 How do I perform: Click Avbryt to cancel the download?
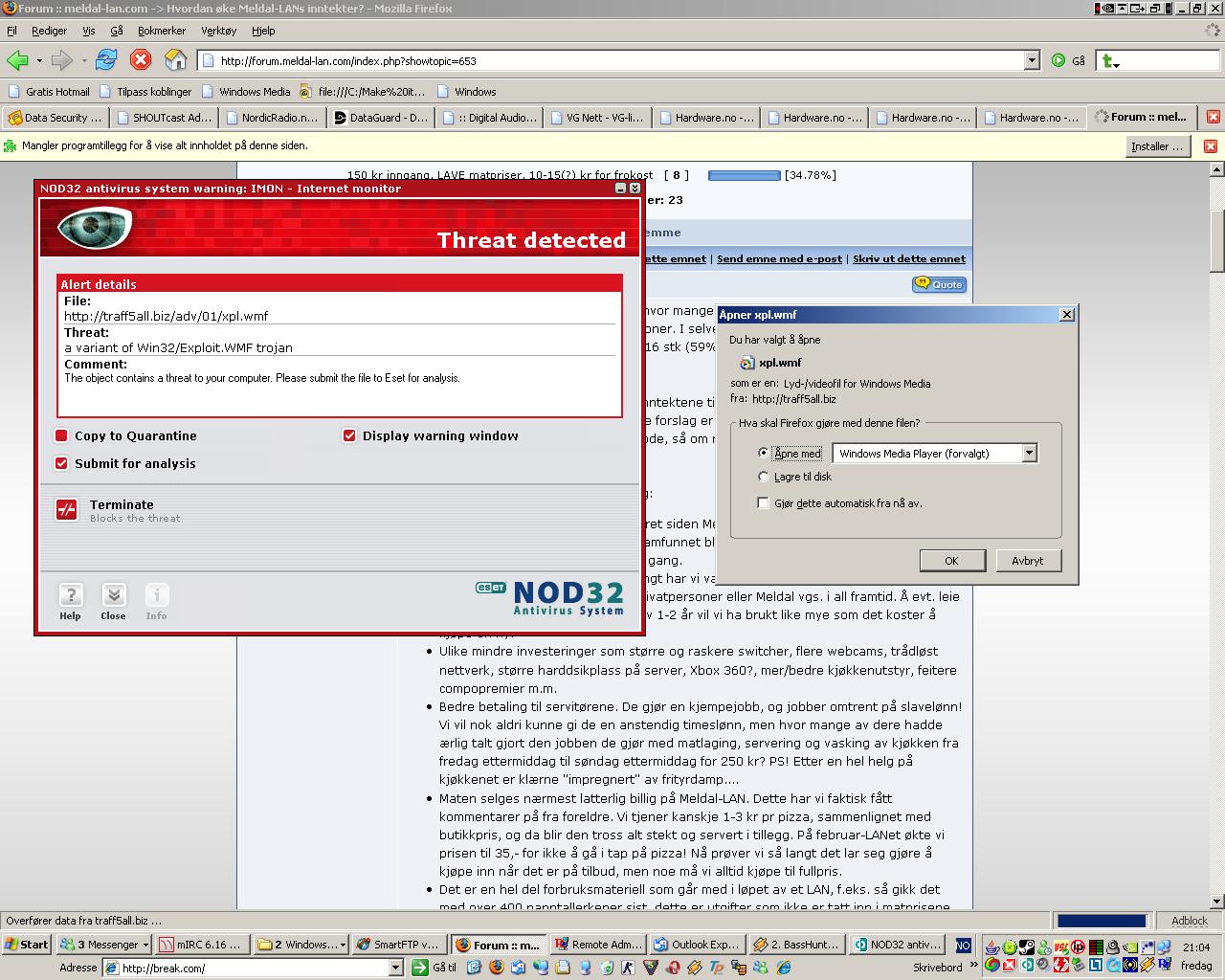point(1028,561)
